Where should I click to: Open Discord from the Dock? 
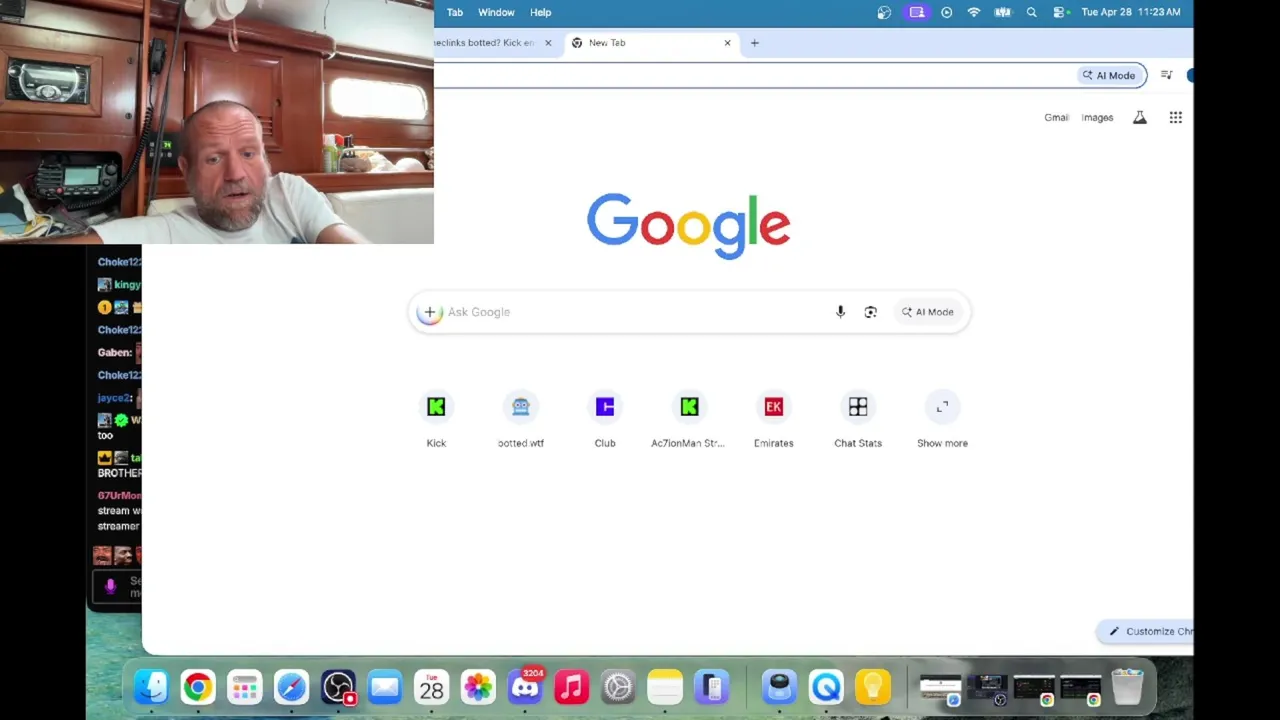click(x=525, y=687)
